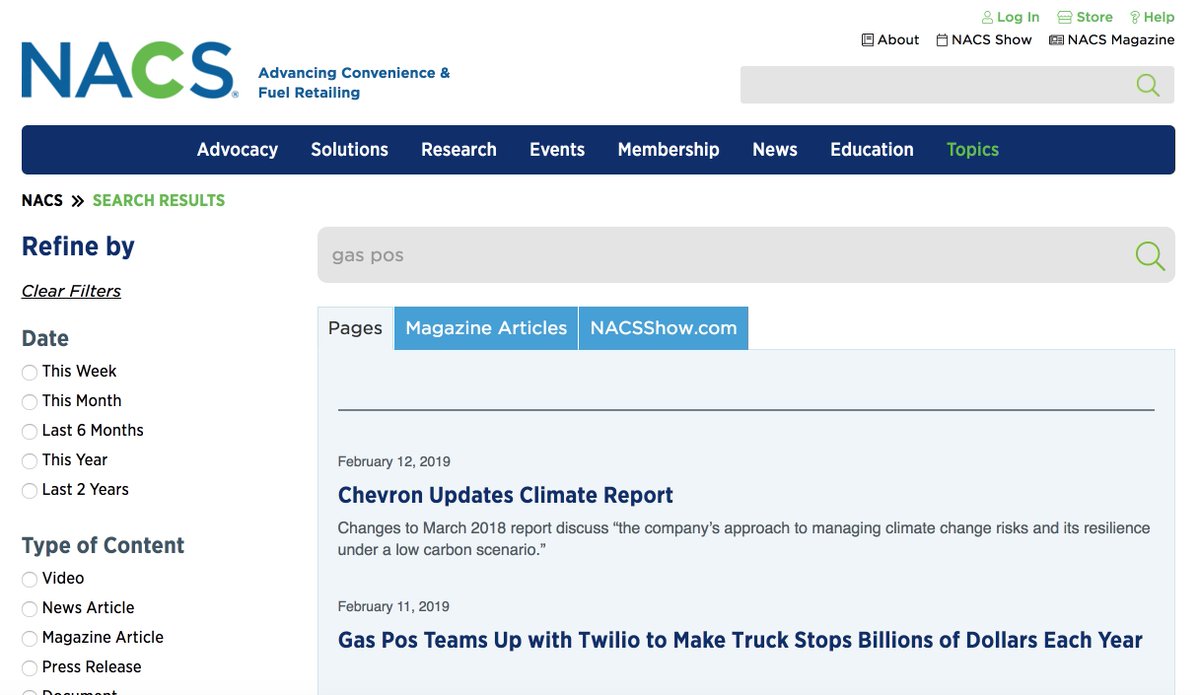Select the Last 6 Months filter
This screenshot has height=695, width=1200.
29,432
